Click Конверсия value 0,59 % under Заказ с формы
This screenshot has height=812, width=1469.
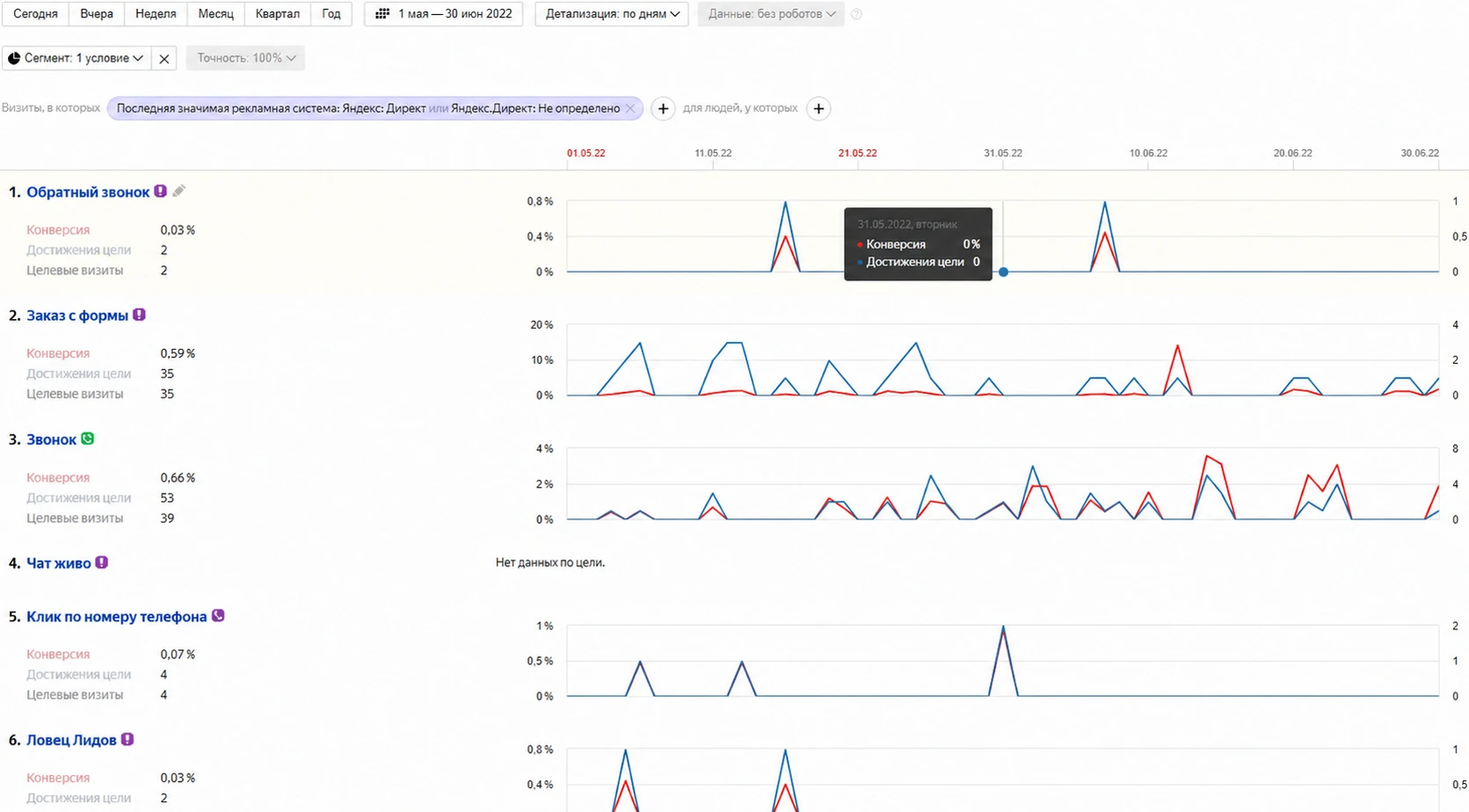tap(178, 353)
